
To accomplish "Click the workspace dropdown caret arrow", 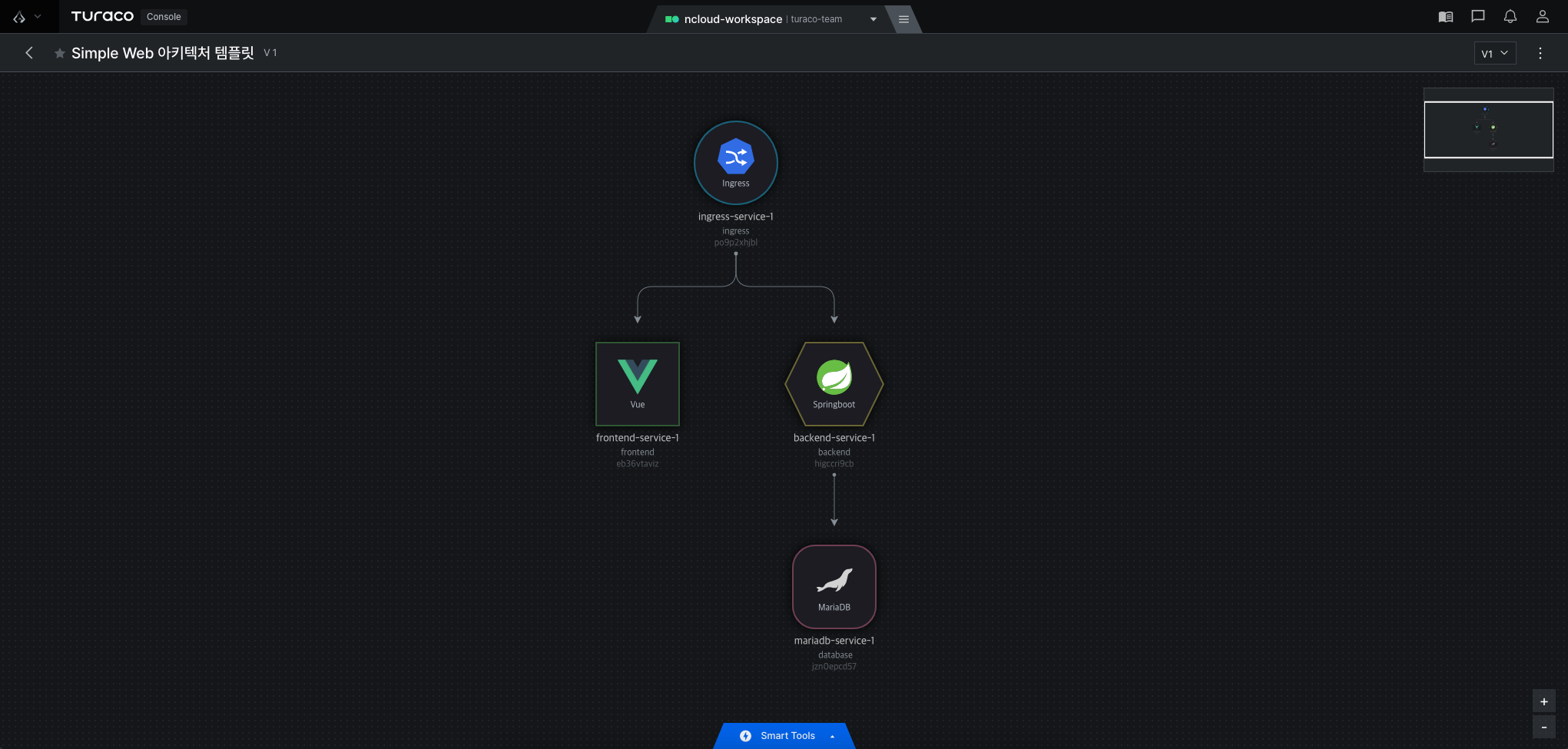I will click(874, 19).
